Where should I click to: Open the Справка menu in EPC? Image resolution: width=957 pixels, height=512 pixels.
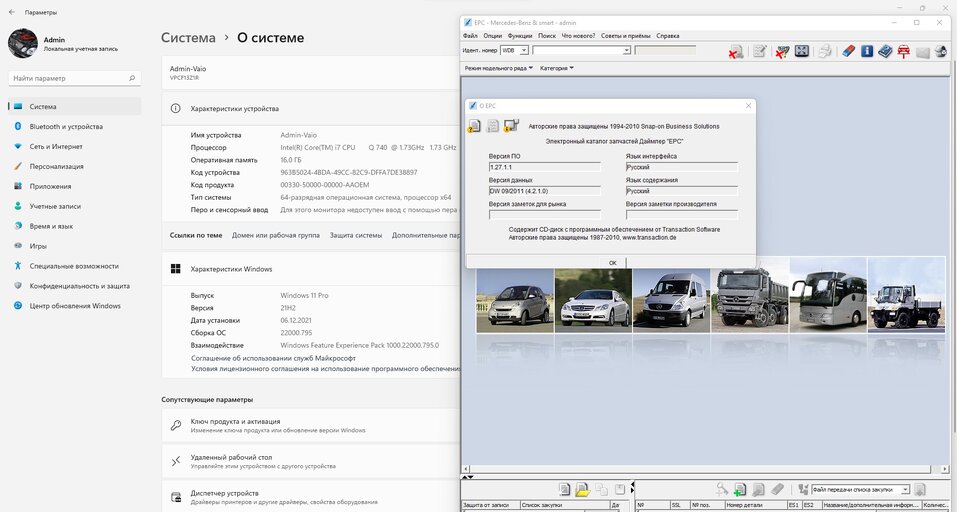click(x=668, y=36)
